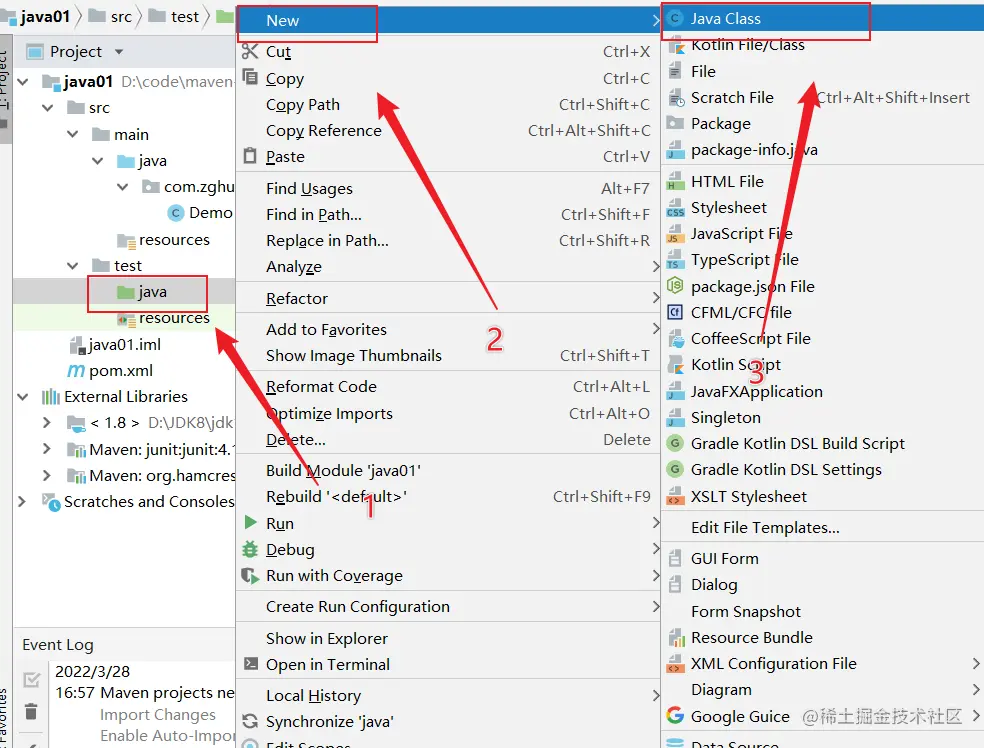Image resolution: width=984 pixels, height=748 pixels.
Task: Click the JavaScript File JS icon
Action: tap(675, 233)
